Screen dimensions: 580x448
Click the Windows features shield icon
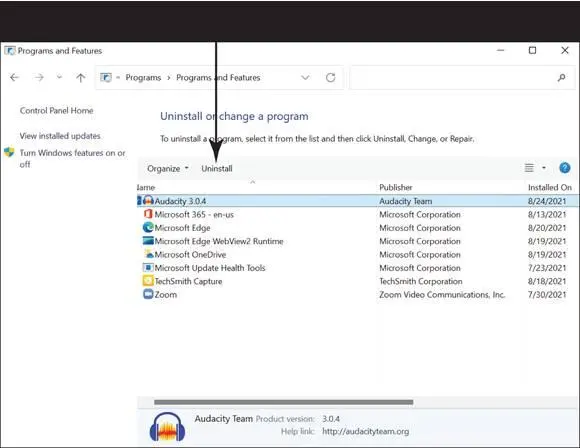[9, 152]
